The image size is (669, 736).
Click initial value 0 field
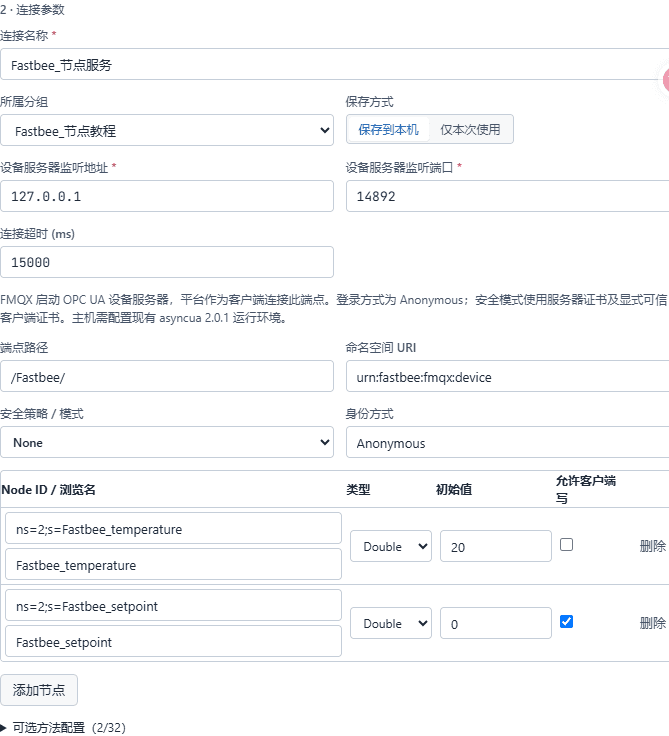pyautogui.click(x=496, y=623)
